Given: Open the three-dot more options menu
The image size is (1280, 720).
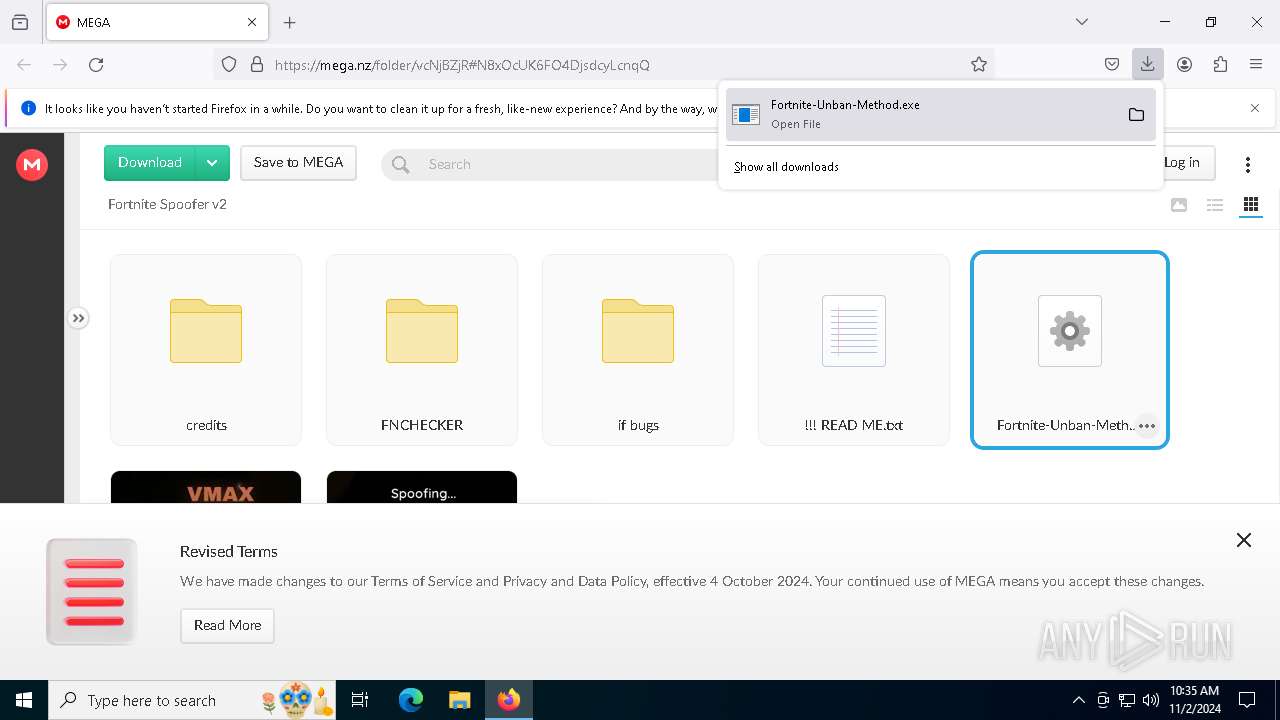Looking at the screenshot, I should pos(1247,164).
